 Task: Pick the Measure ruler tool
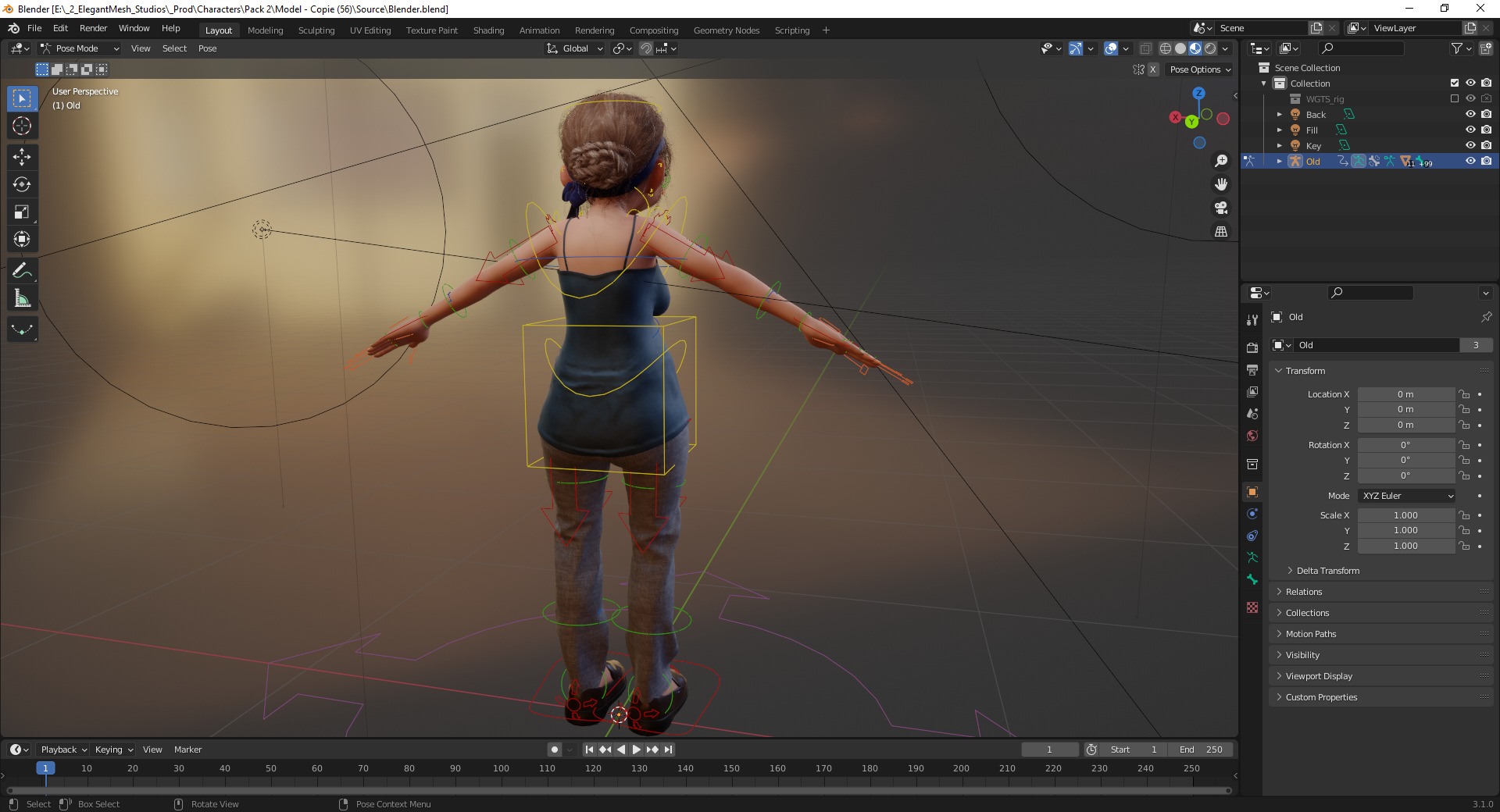coord(22,298)
